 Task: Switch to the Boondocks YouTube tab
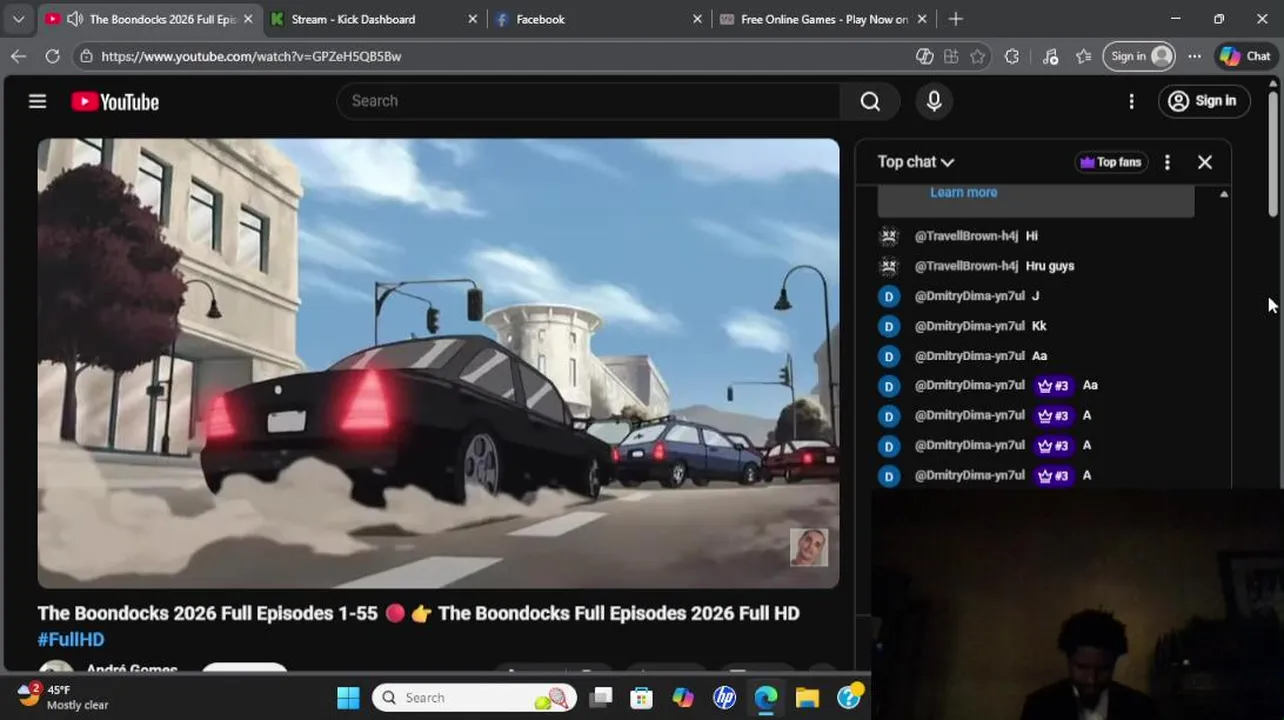(148, 19)
